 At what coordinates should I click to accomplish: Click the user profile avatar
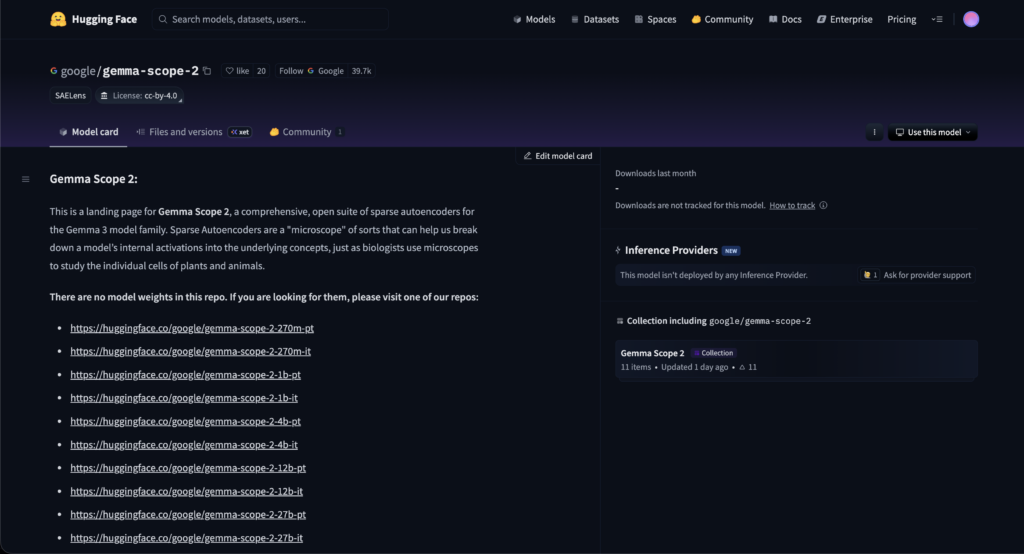tap(970, 19)
